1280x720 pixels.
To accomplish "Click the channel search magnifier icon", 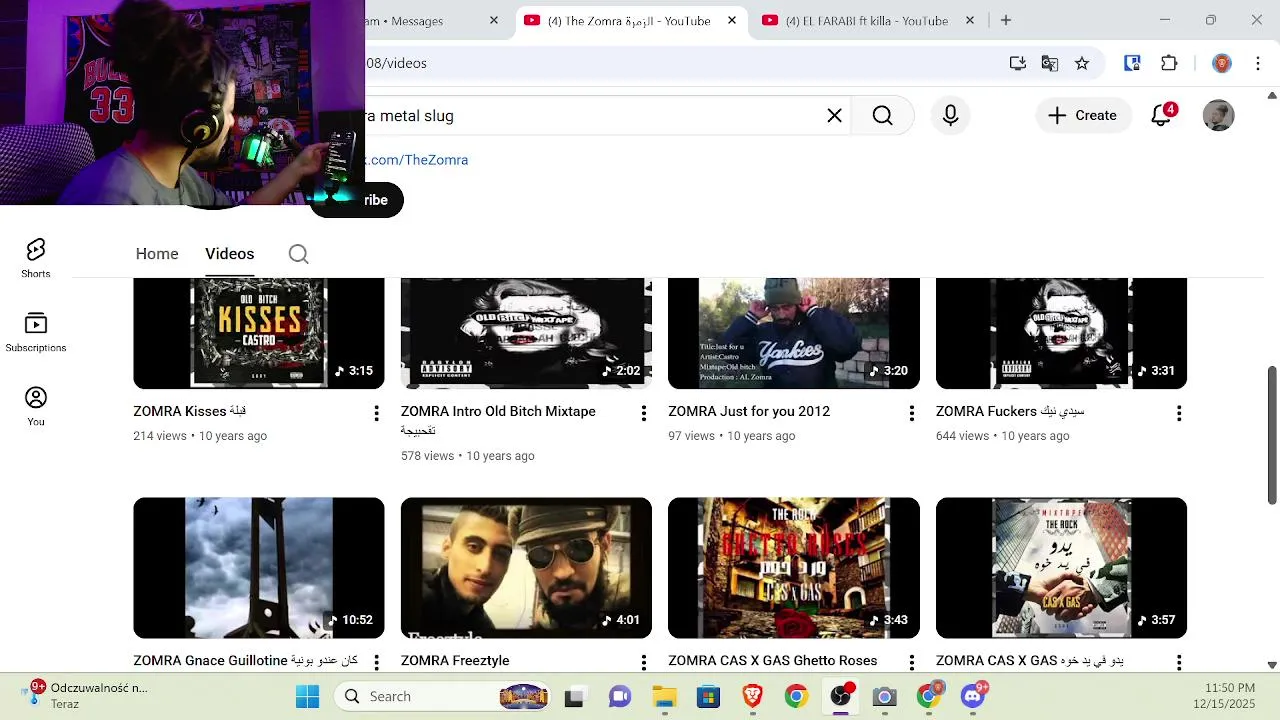I will point(298,254).
